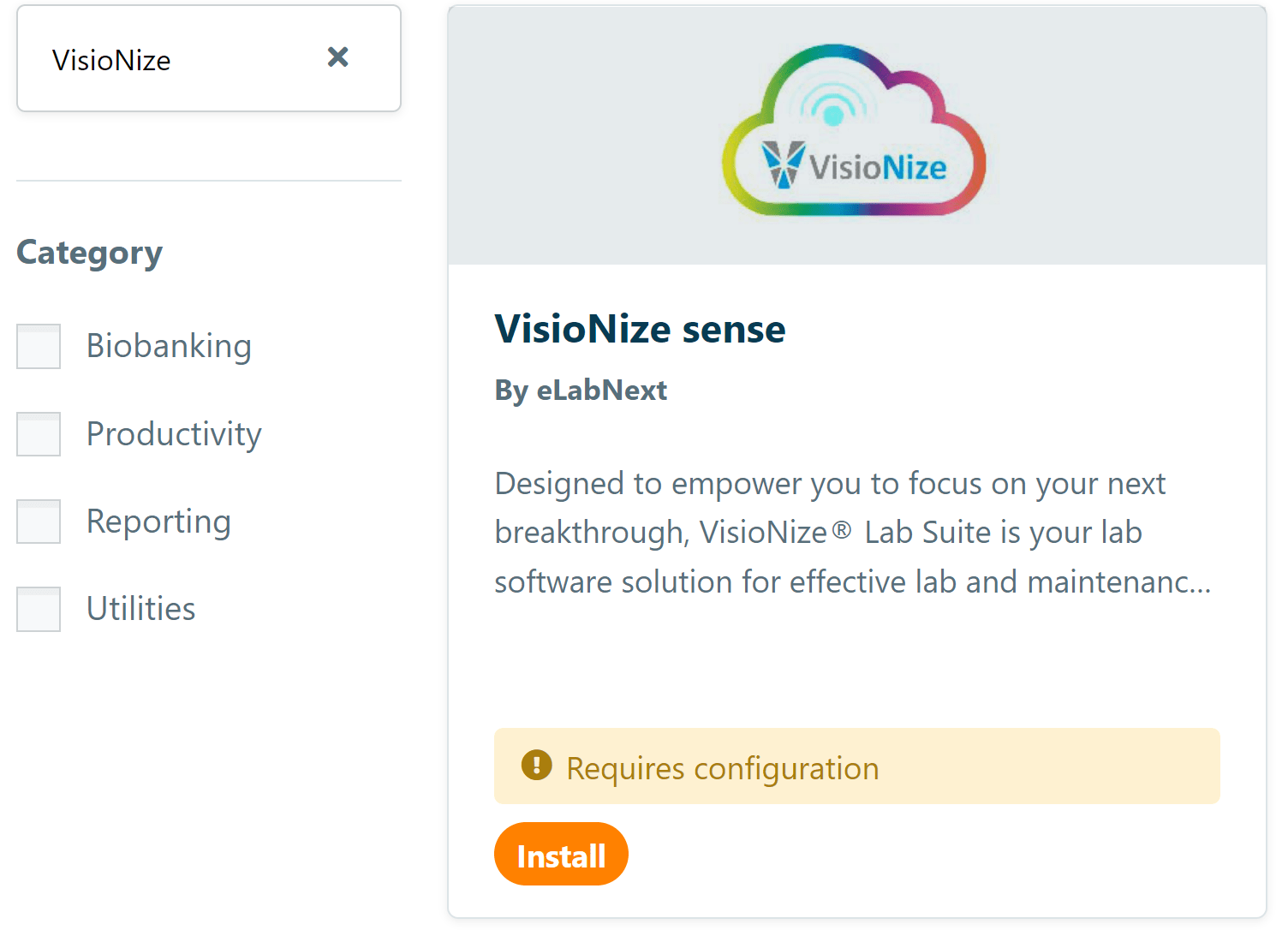Clear the VisioNize search query using the X icon

tap(337, 57)
